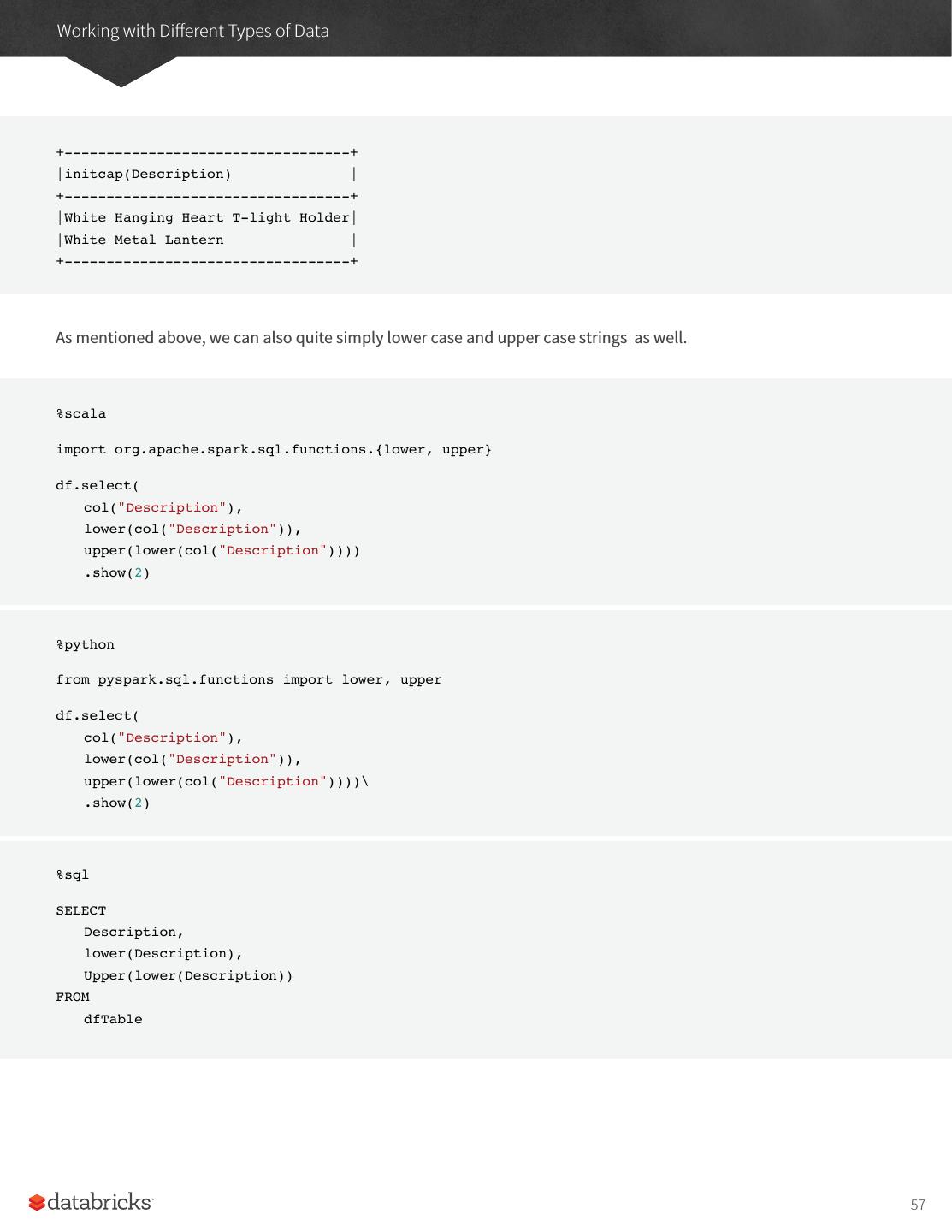Screen dimensions: 952x1232
Task: Click the Databricks logo icon in the footer
Action: [x=37, y=1203]
